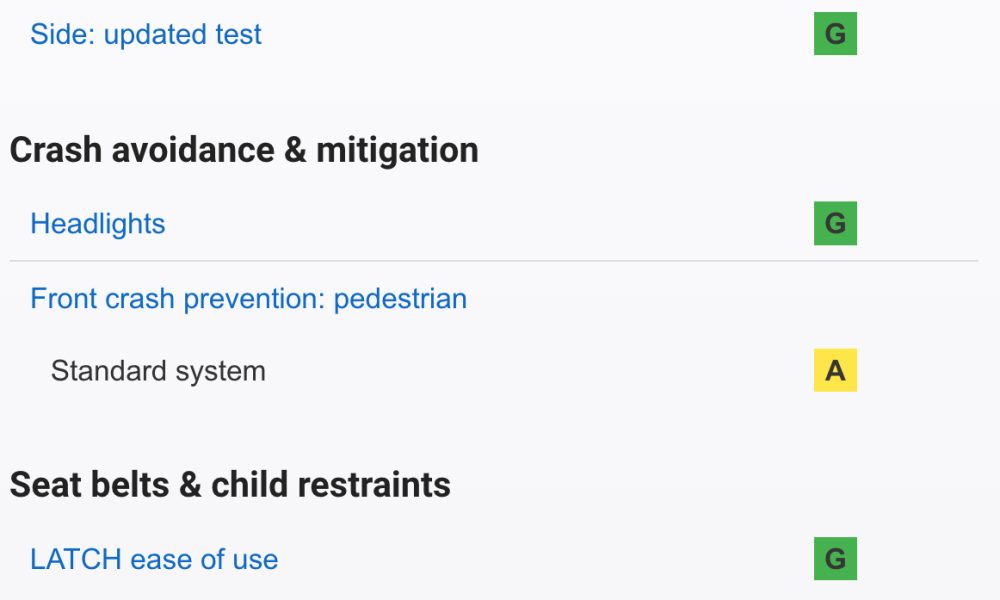Select the Standard system label
Screen dimensions: 1000x600
point(158,371)
